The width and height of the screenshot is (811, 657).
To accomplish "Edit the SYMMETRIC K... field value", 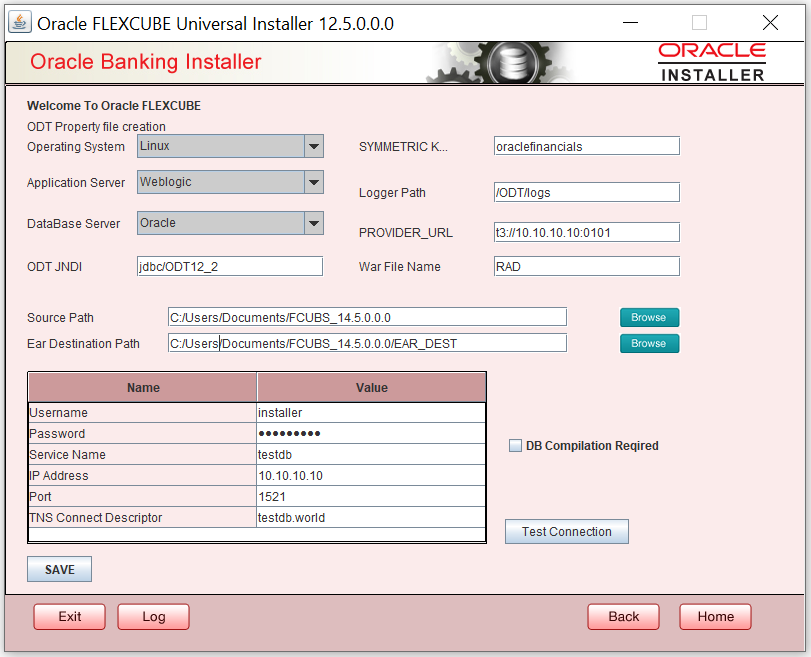I will 587,146.
